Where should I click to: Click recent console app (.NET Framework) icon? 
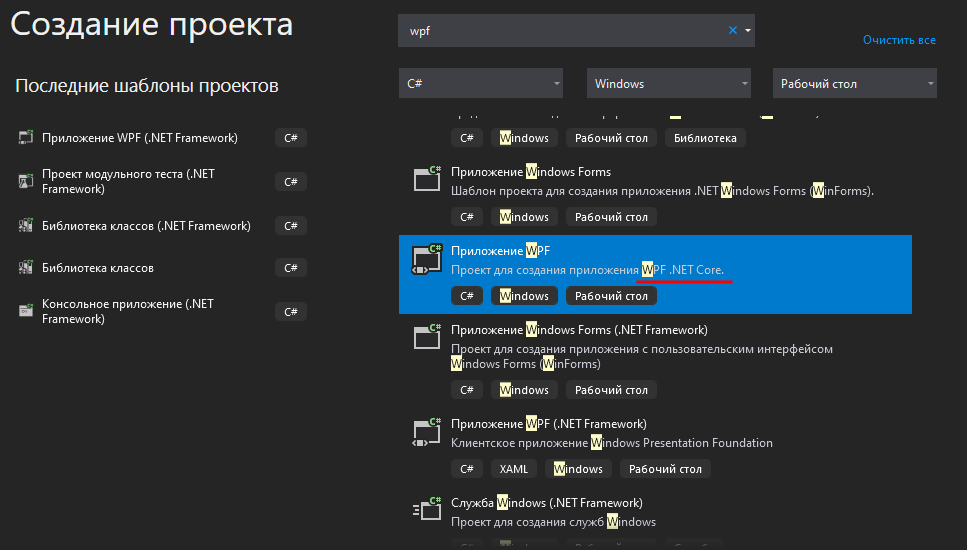(26, 311)
